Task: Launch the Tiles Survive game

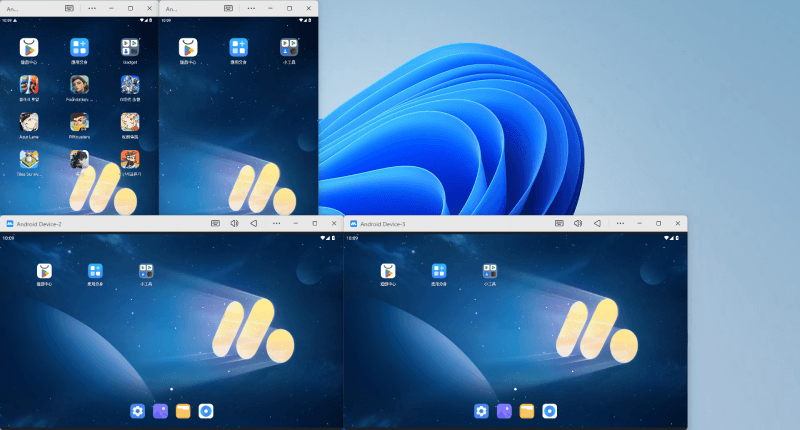Action: (29, 160)
